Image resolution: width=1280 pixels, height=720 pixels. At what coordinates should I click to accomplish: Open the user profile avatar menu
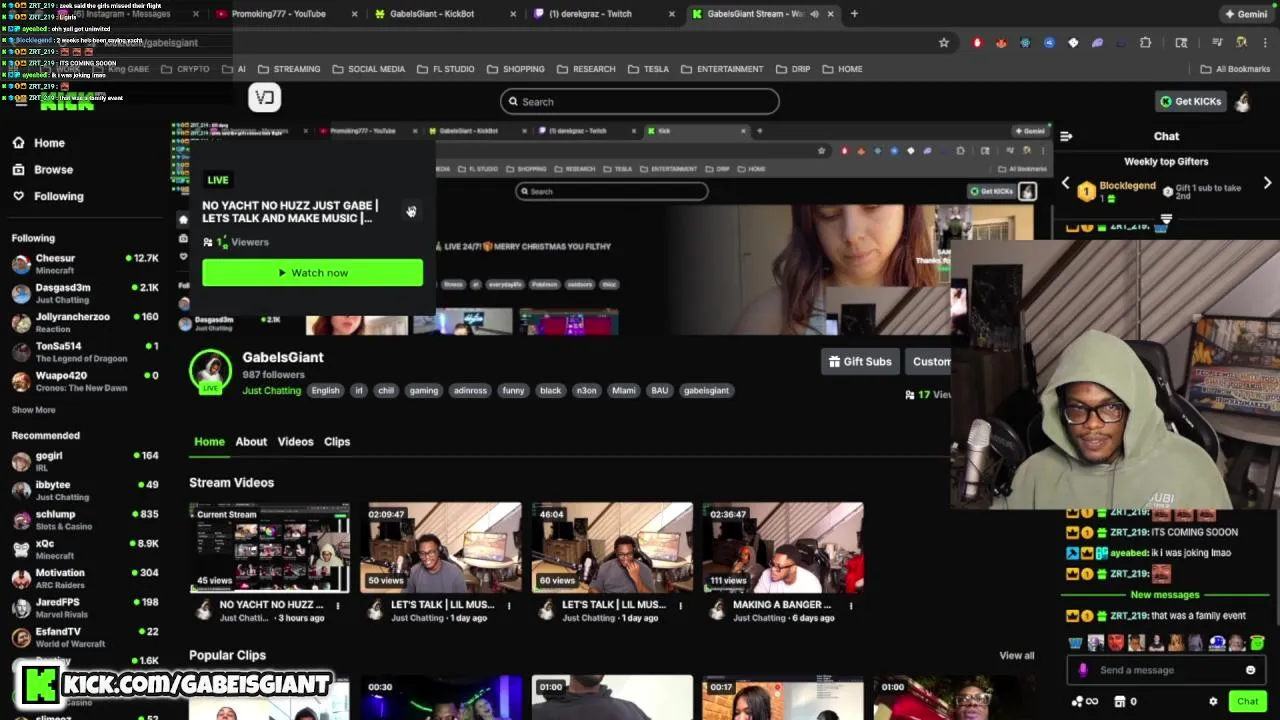1243,101
